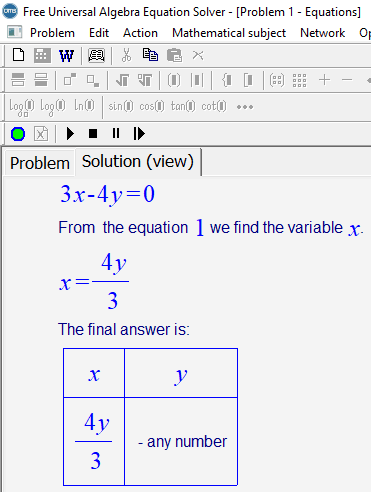Export to Word with the W icon

click(x=66, y=55)
